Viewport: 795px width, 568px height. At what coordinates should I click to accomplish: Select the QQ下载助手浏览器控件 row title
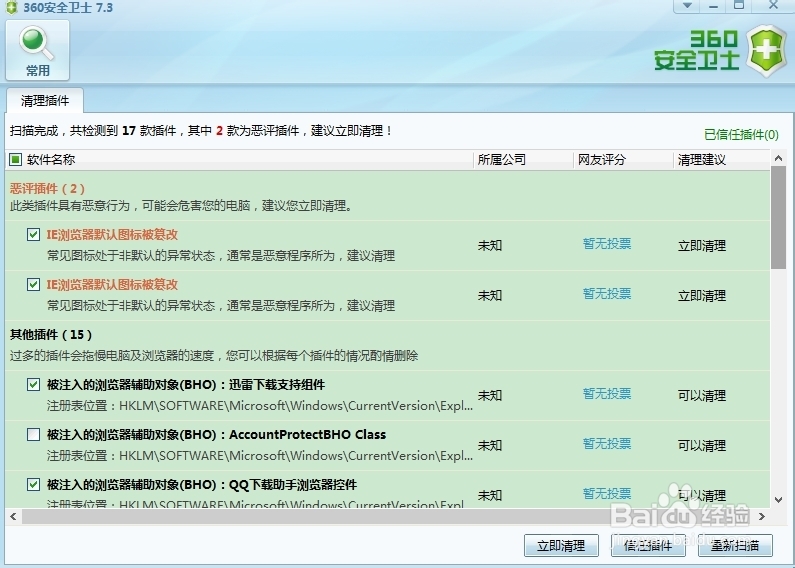coord(202,485)
